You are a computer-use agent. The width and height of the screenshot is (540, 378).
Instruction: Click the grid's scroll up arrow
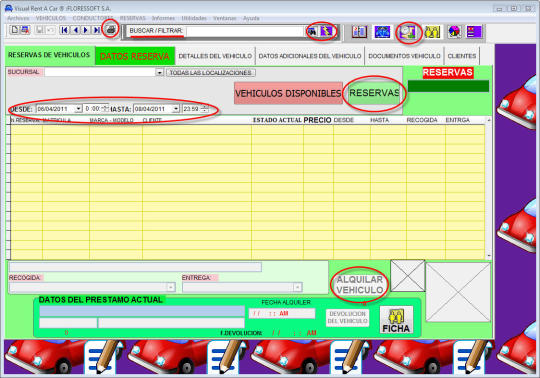pos(489,120)
